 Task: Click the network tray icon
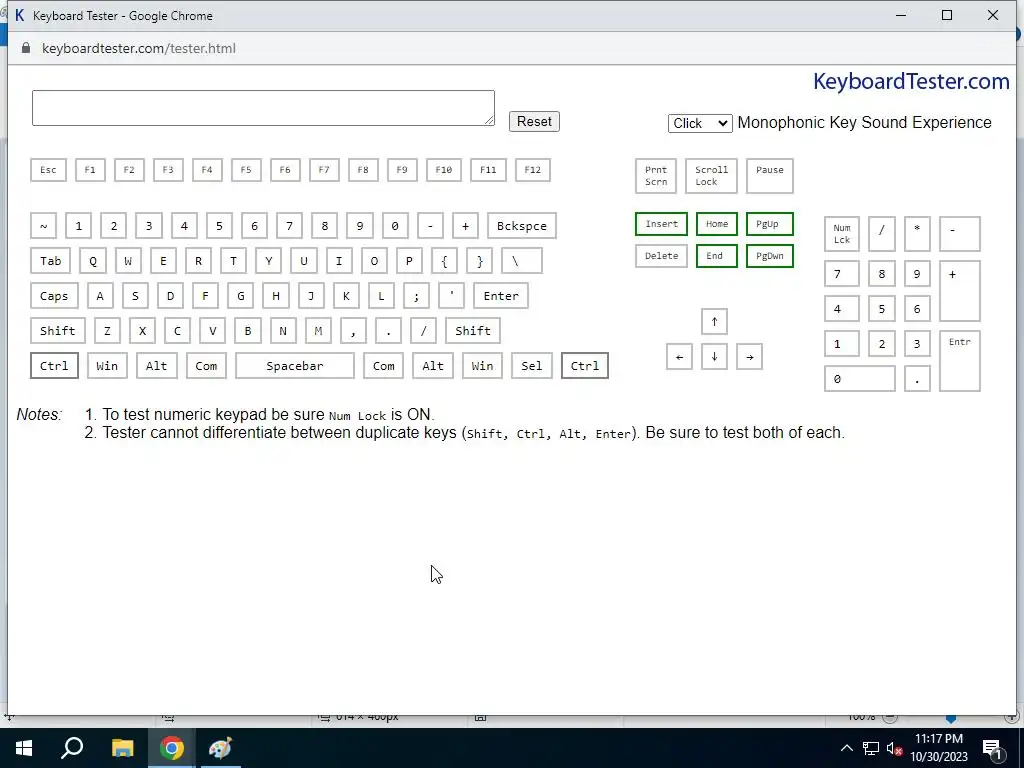pyautogui.click(x=871, y=748)
